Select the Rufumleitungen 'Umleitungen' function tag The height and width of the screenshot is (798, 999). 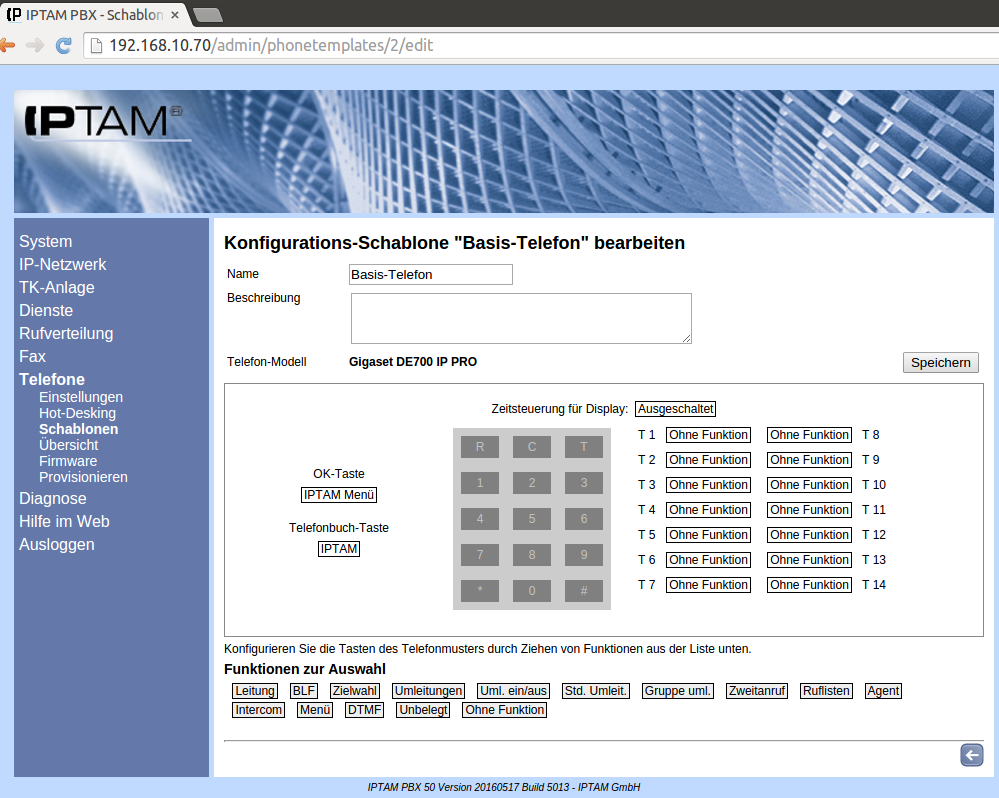coord(428,691)
